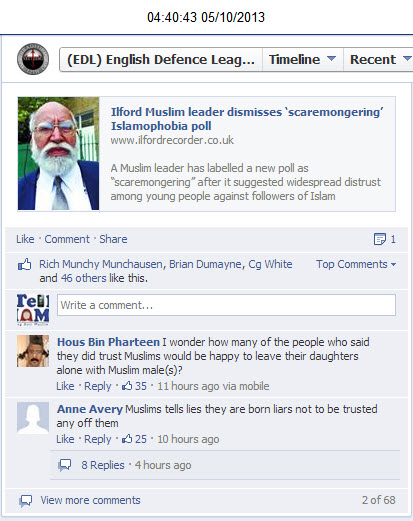This screenshot has height=521, width=413.
Task: Open the Recent dropdown
Action: (x=378, y=59)
